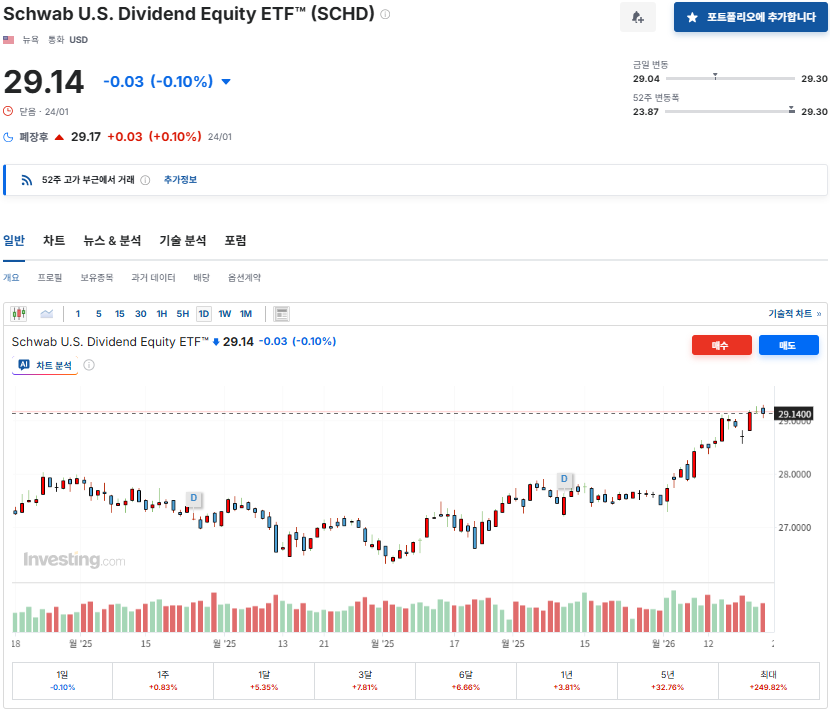Set chart interval to 1 minute
830x711 pixels.
coord(78,314)
